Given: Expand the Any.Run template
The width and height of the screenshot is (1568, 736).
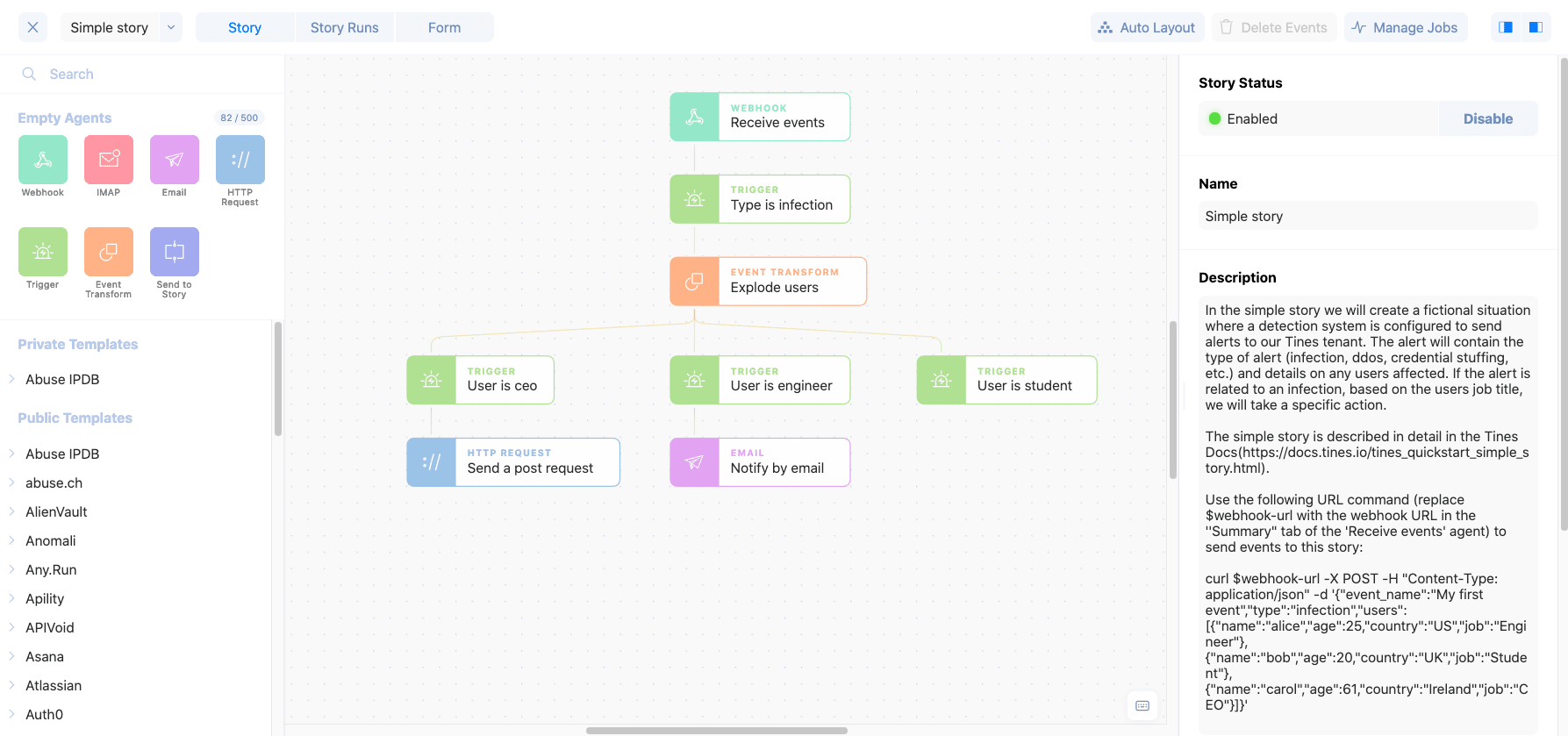Looking at the screenshot, I should pos(12,569).
